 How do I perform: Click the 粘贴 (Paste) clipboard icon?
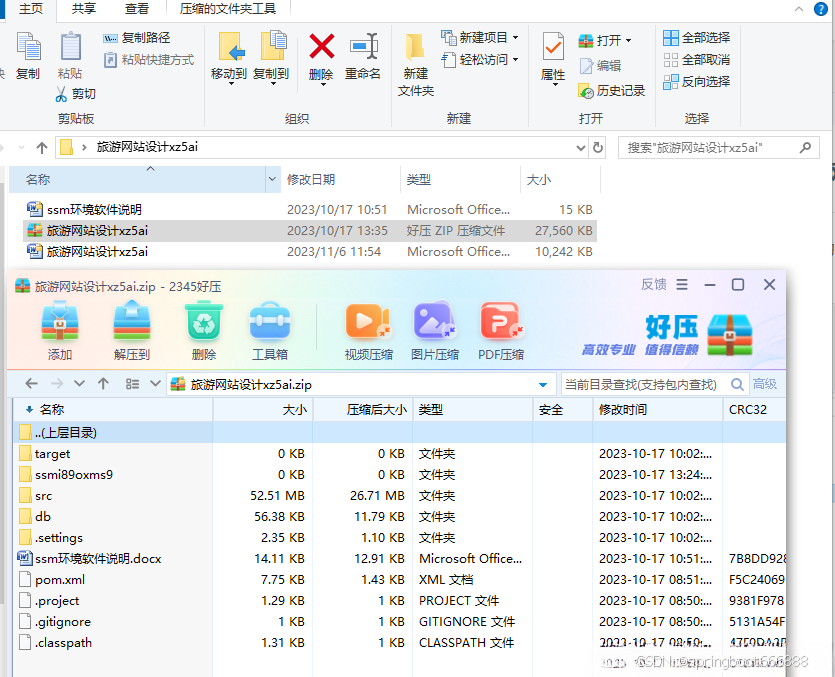pos(70,47)
